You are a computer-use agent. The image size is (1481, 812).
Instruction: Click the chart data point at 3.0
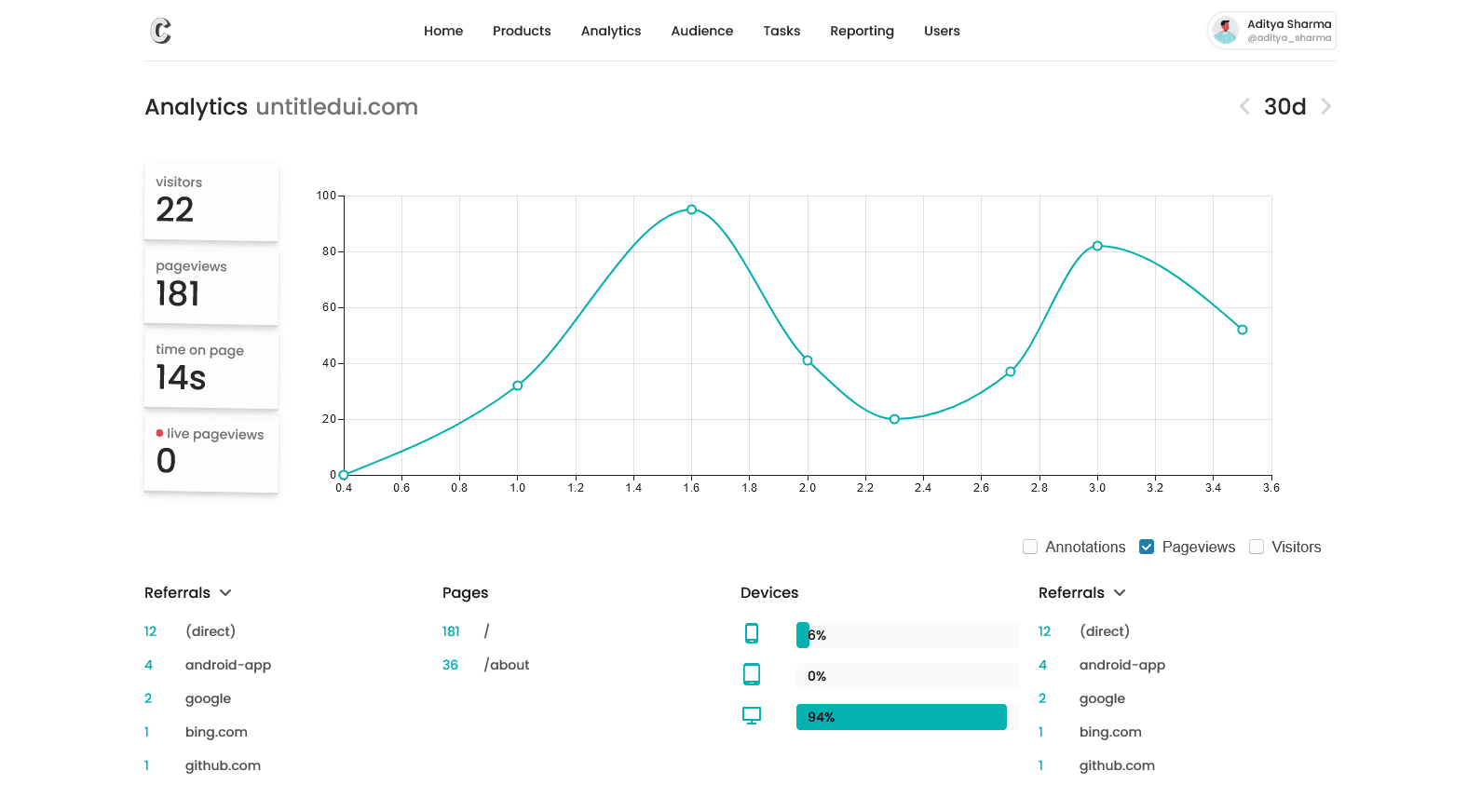(x=1097, y=246)
